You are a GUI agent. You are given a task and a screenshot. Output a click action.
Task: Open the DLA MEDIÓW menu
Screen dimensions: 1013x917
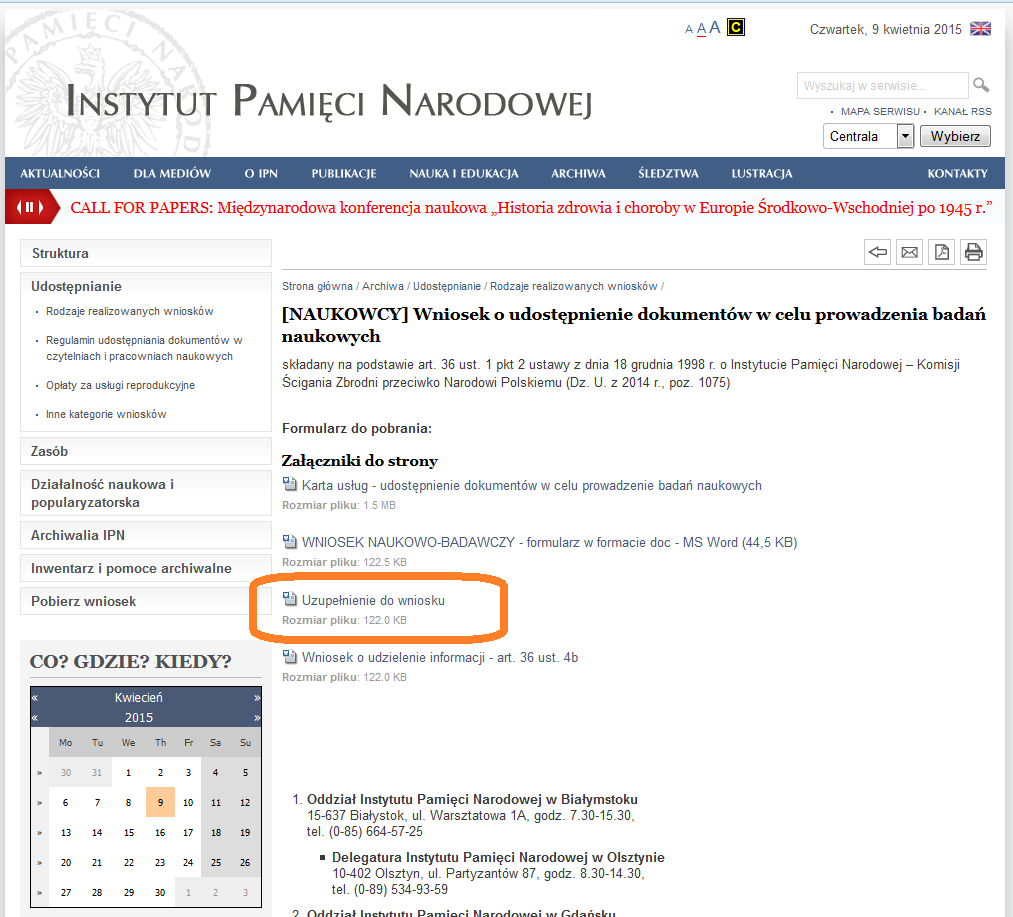172,173
